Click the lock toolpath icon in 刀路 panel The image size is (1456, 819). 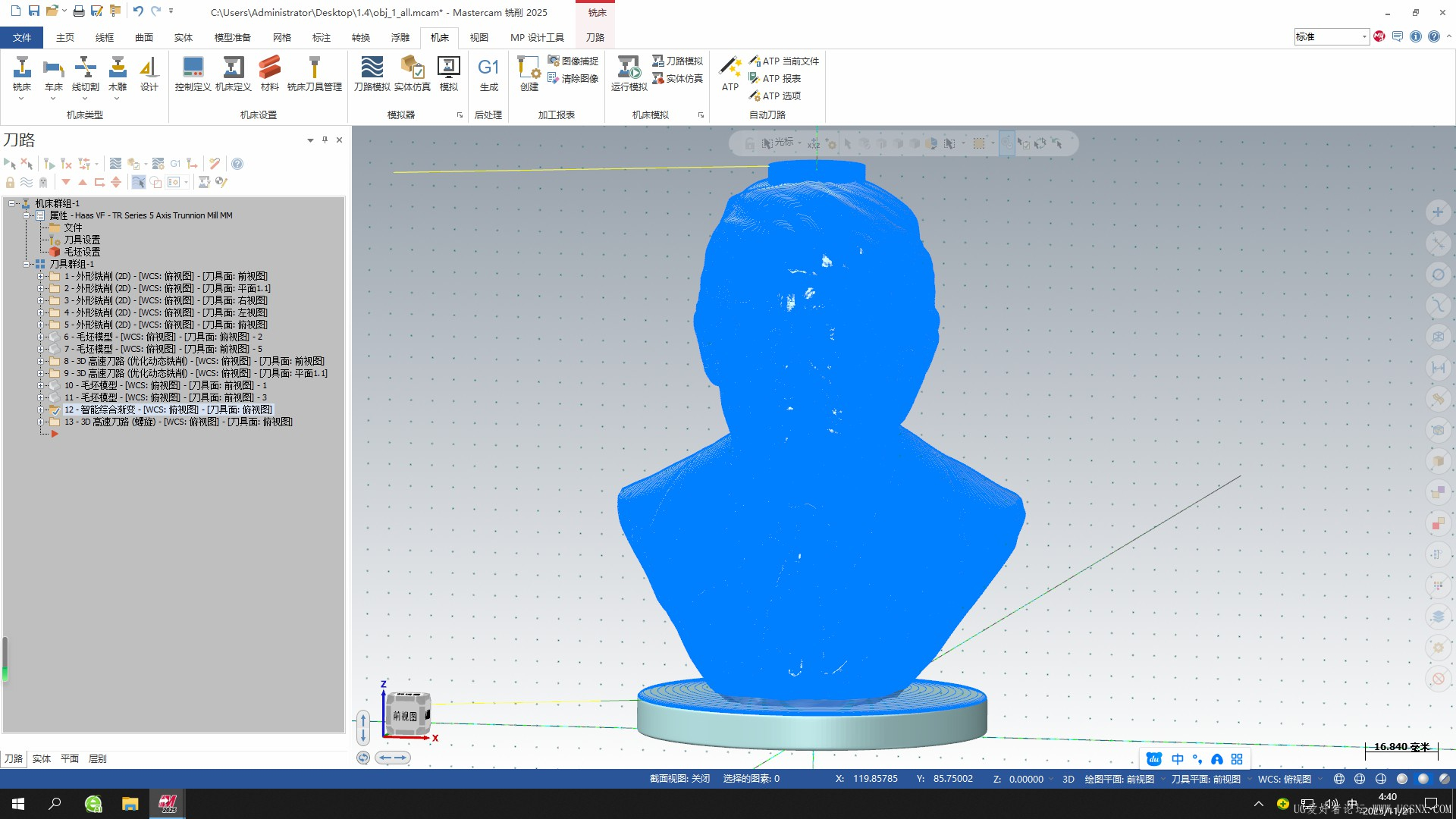(x=10, y=182)
